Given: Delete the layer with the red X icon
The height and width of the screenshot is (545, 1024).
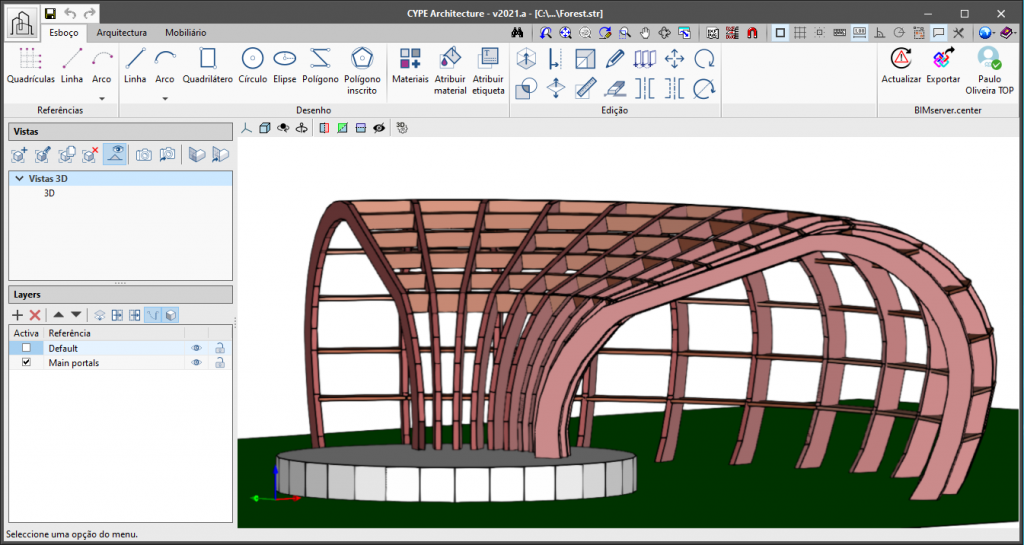Looking at the screenshot, I should pos(35,315).
